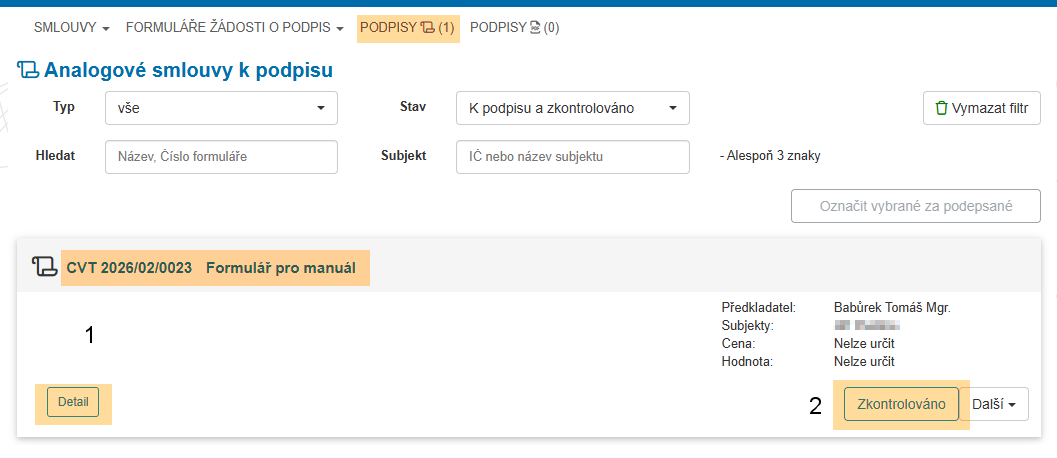This screenshot has width=1057, height=458.
Task: Open the CVT 2026/02/0023 Formulář pro manuál link
Action: pyautogui.click(x=211, y=268)
